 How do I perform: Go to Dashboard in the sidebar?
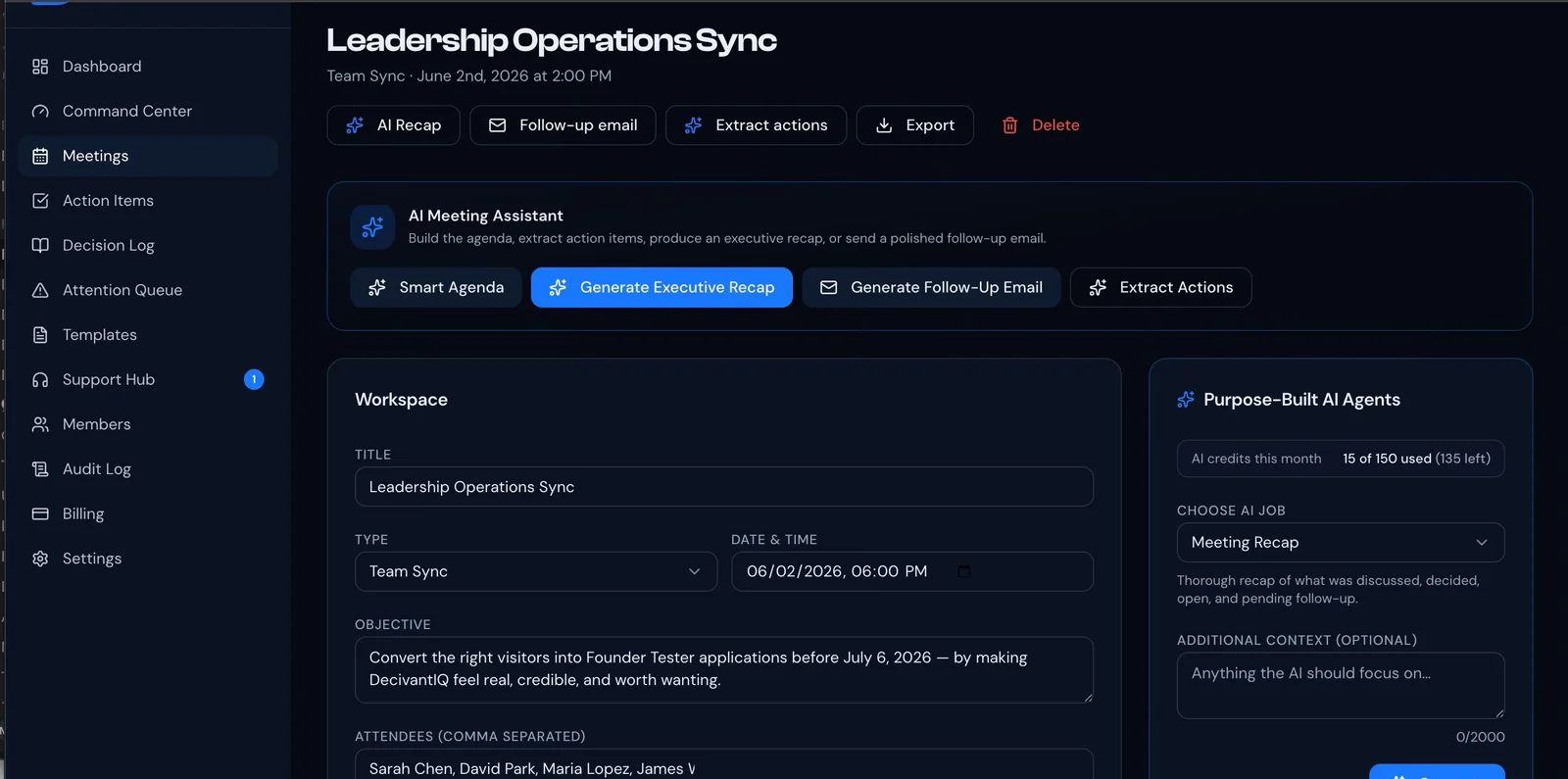pyautogui.click(x=148, y=67)
